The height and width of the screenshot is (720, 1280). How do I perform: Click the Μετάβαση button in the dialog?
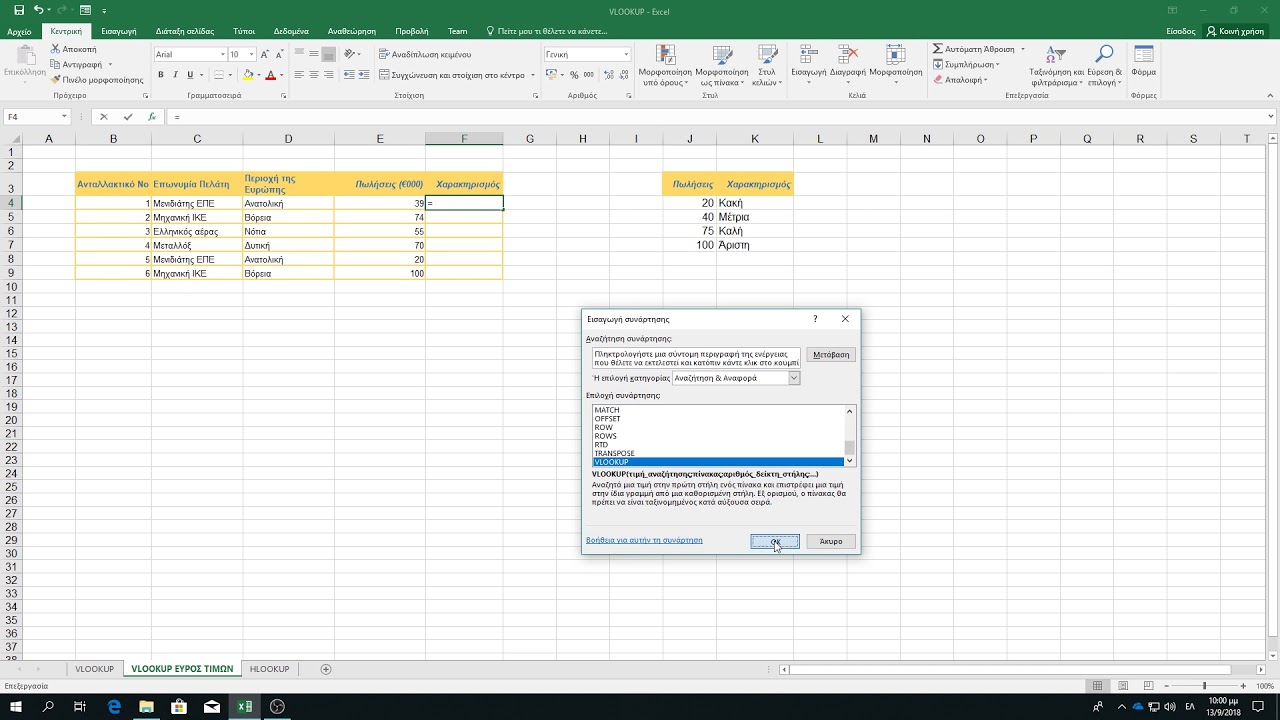(x=831, y=355)
